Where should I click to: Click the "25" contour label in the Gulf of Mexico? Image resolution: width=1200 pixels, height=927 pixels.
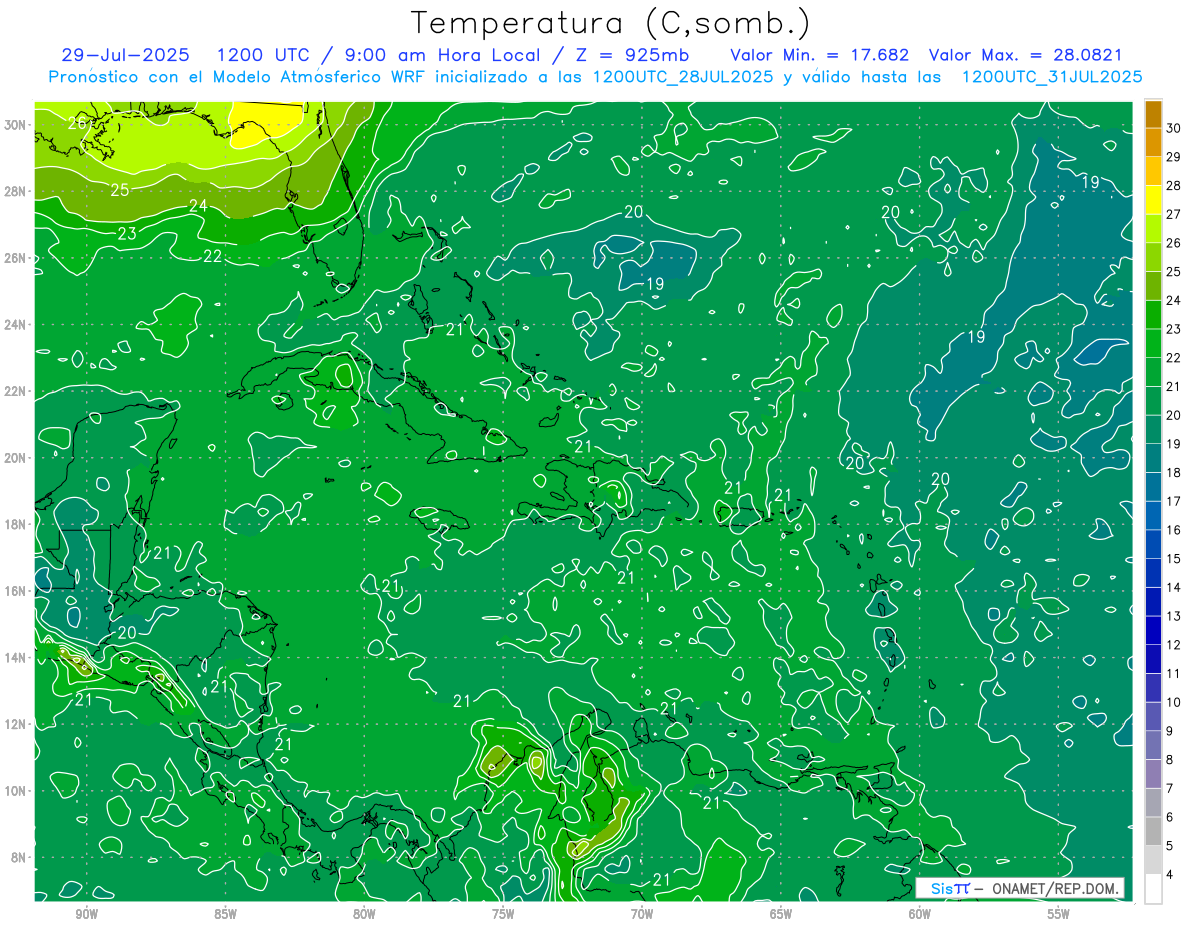[119, 189]
